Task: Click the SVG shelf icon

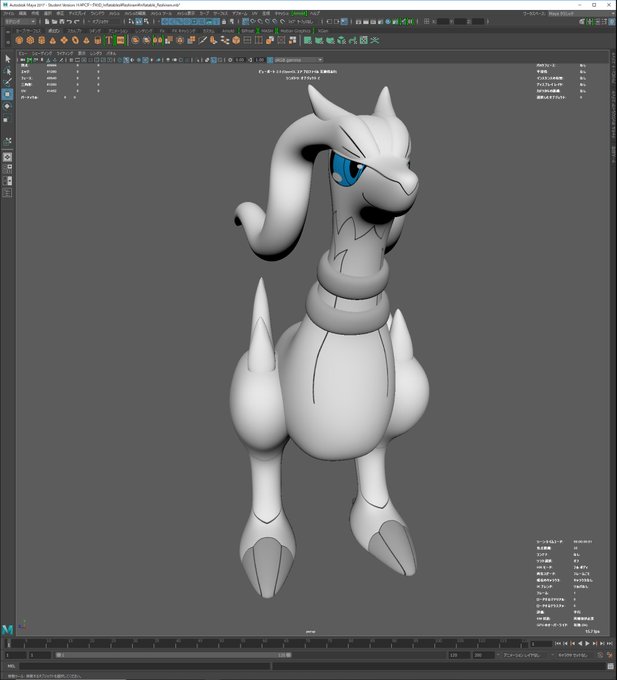Action: tap(121, 40)
